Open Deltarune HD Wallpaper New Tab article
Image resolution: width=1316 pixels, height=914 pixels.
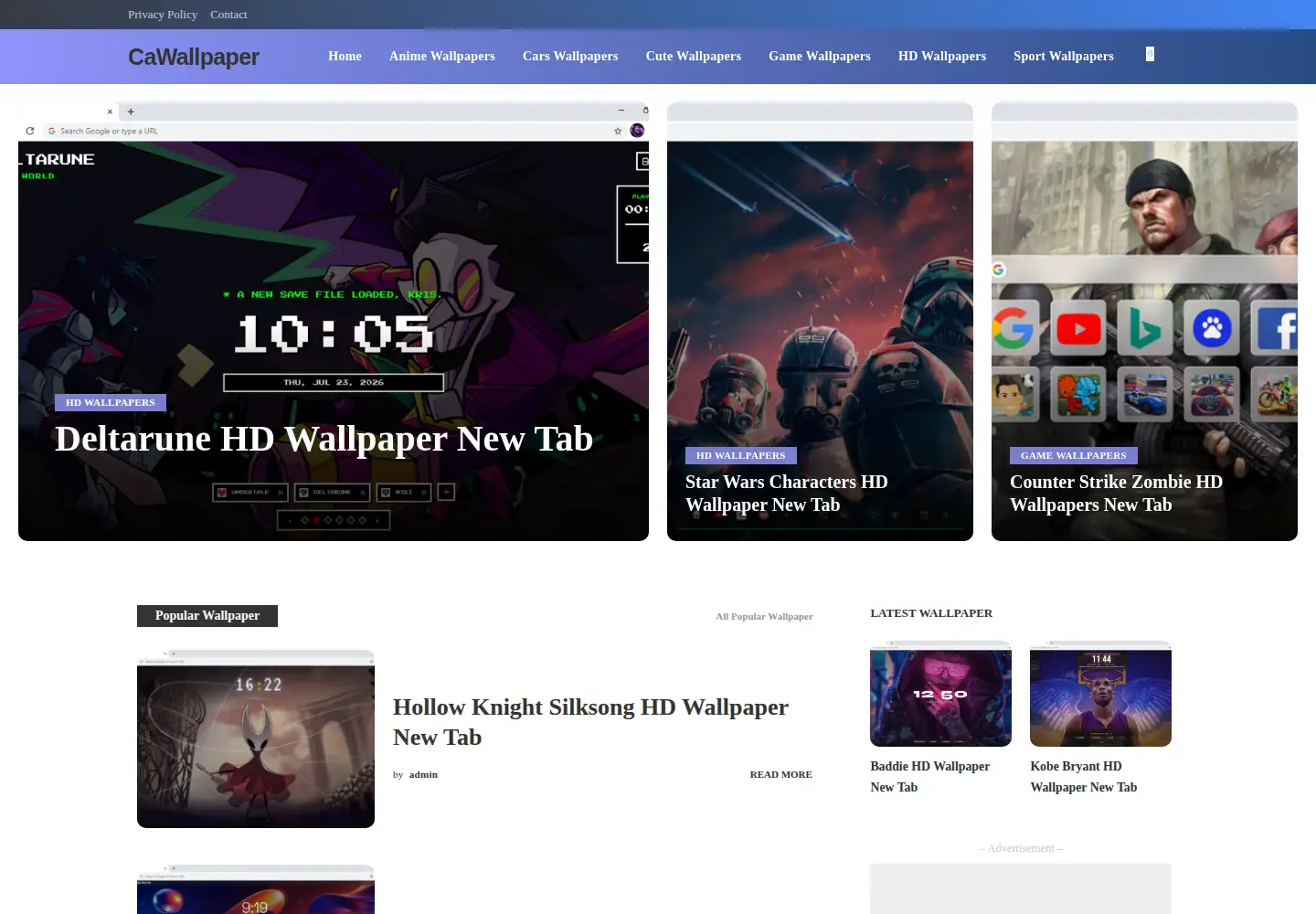pos(324,439)
